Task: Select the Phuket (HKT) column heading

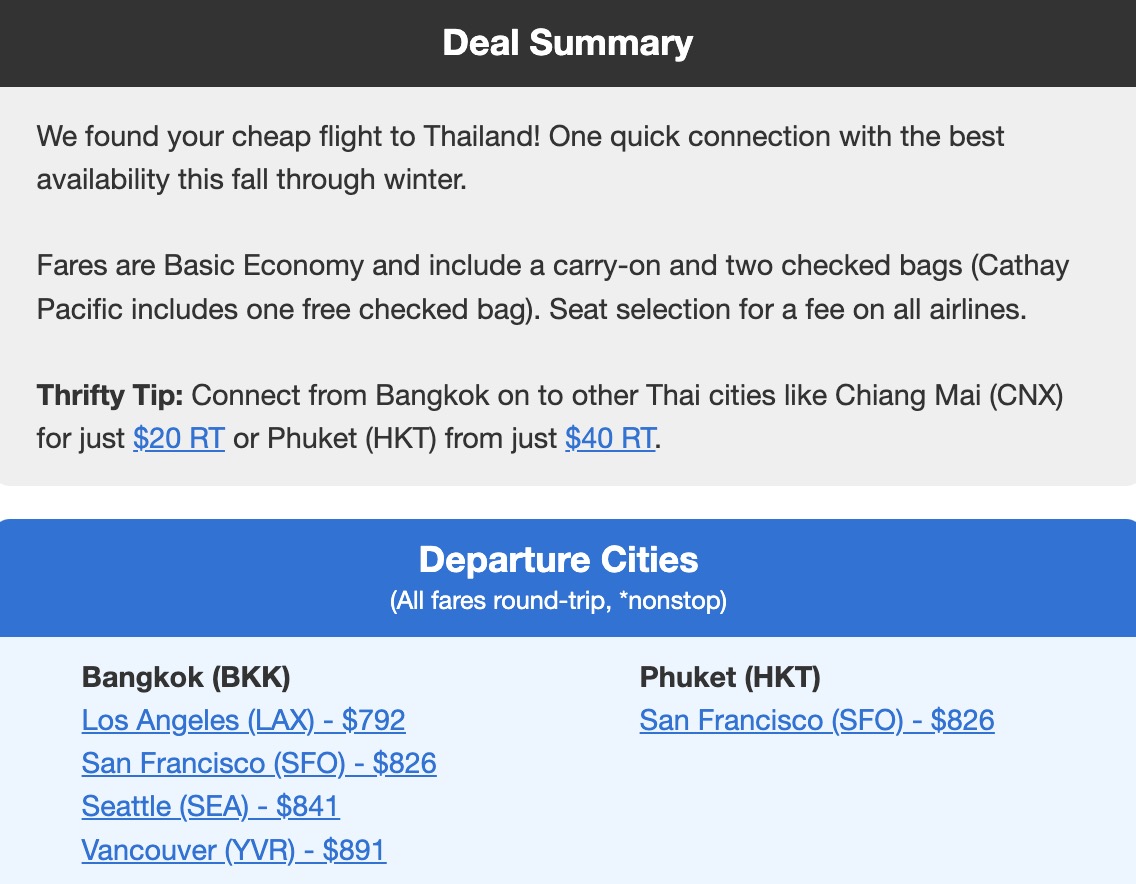Action: tap(729, 677)
